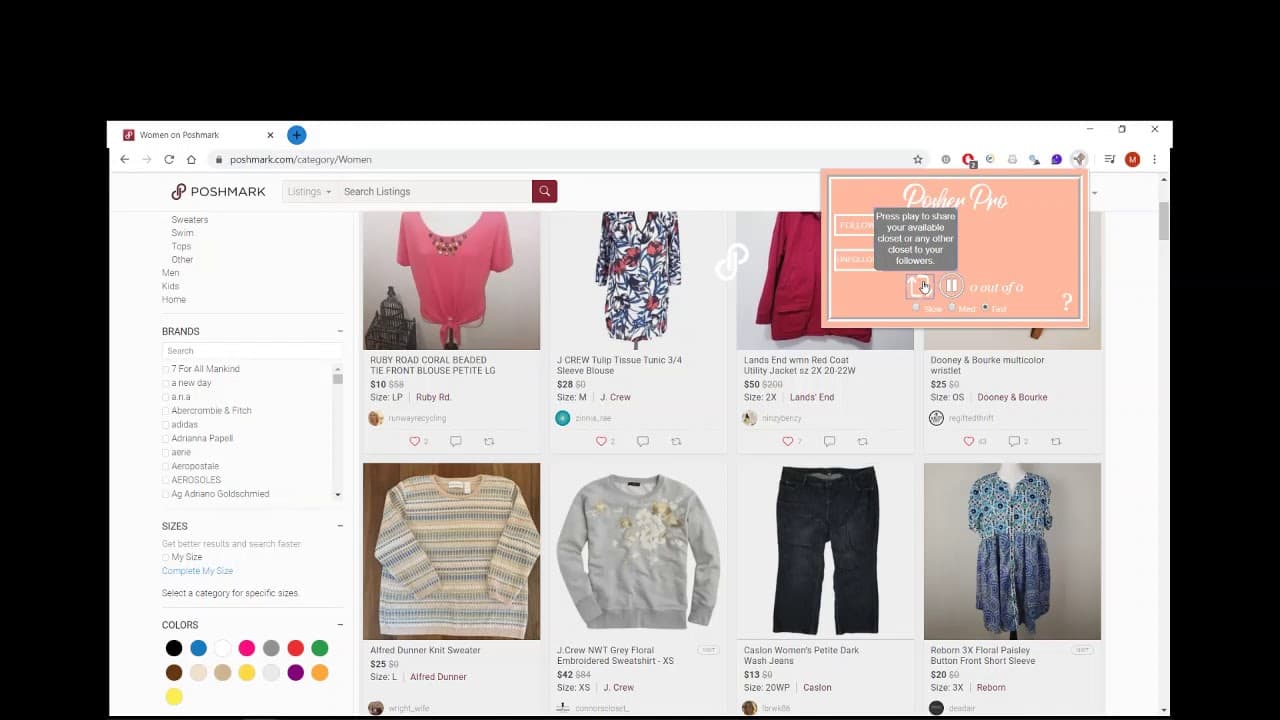1280x720 pixels.
Task: Check the 7 For All Mankind brand
Action: pos(166,369)
